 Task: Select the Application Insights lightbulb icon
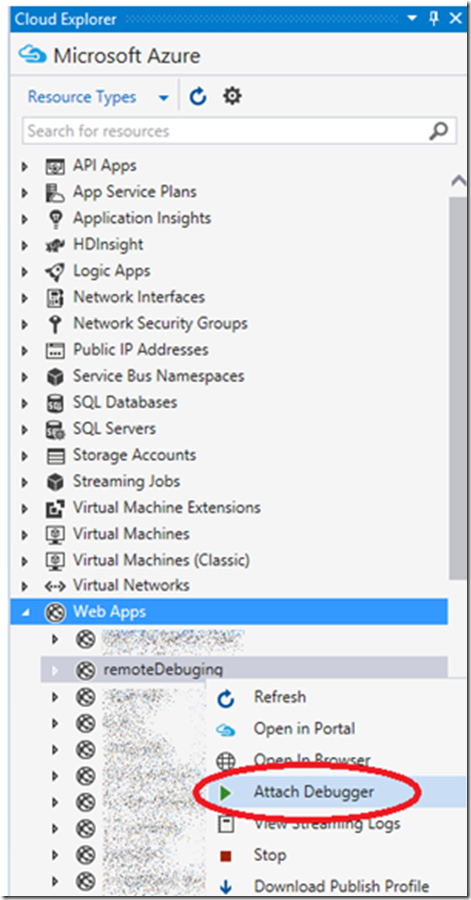coord(55,219)
